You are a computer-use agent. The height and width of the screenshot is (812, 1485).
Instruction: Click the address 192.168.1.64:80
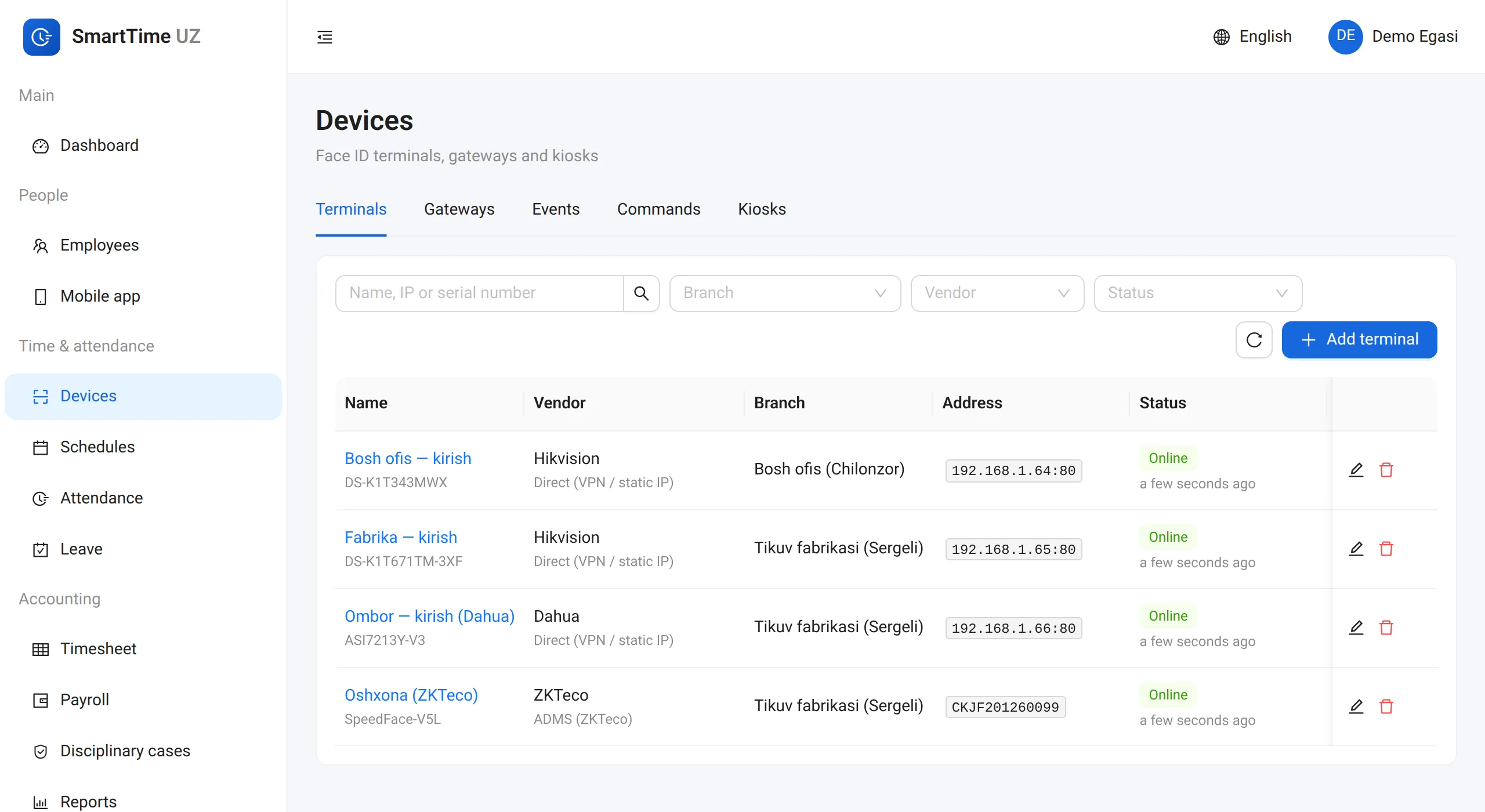[1013, 470]
